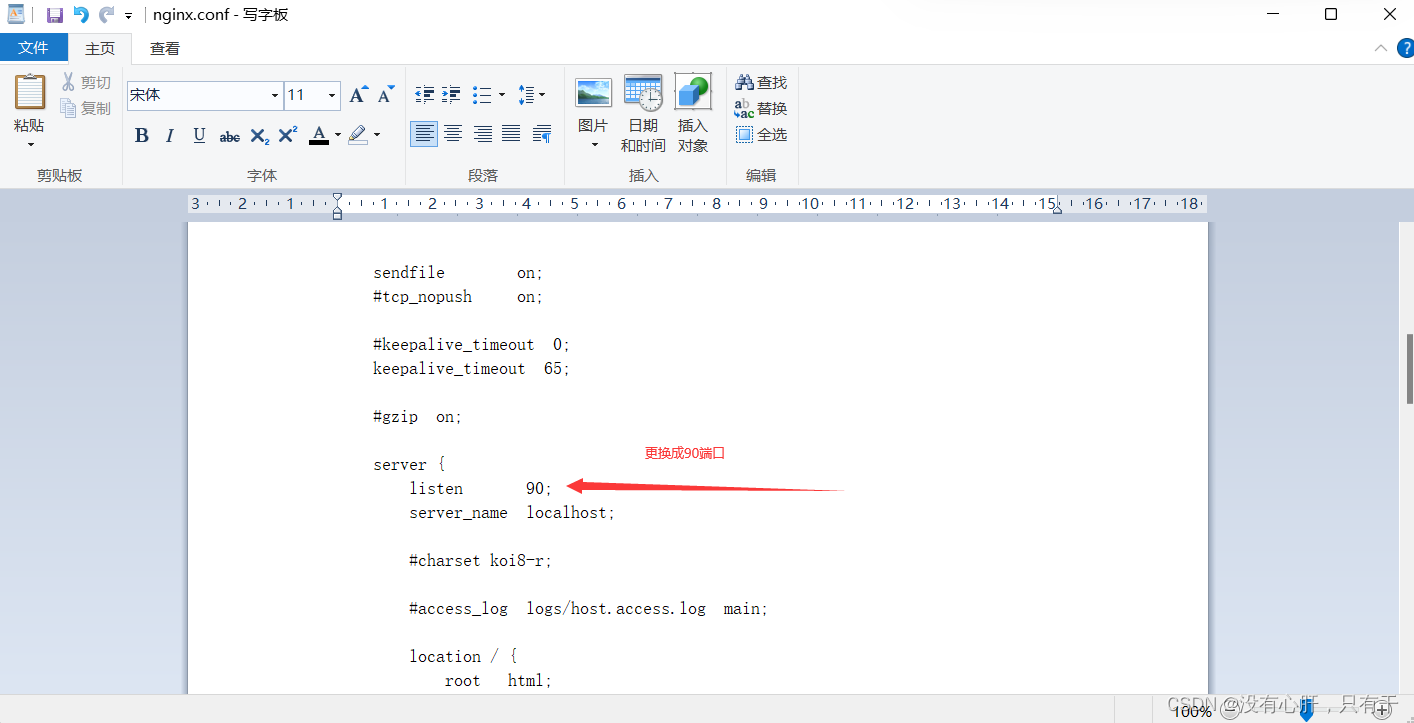Viewport: 1414px width, 723px height.
Task: Click 全选 to select all
Action: 761,134
